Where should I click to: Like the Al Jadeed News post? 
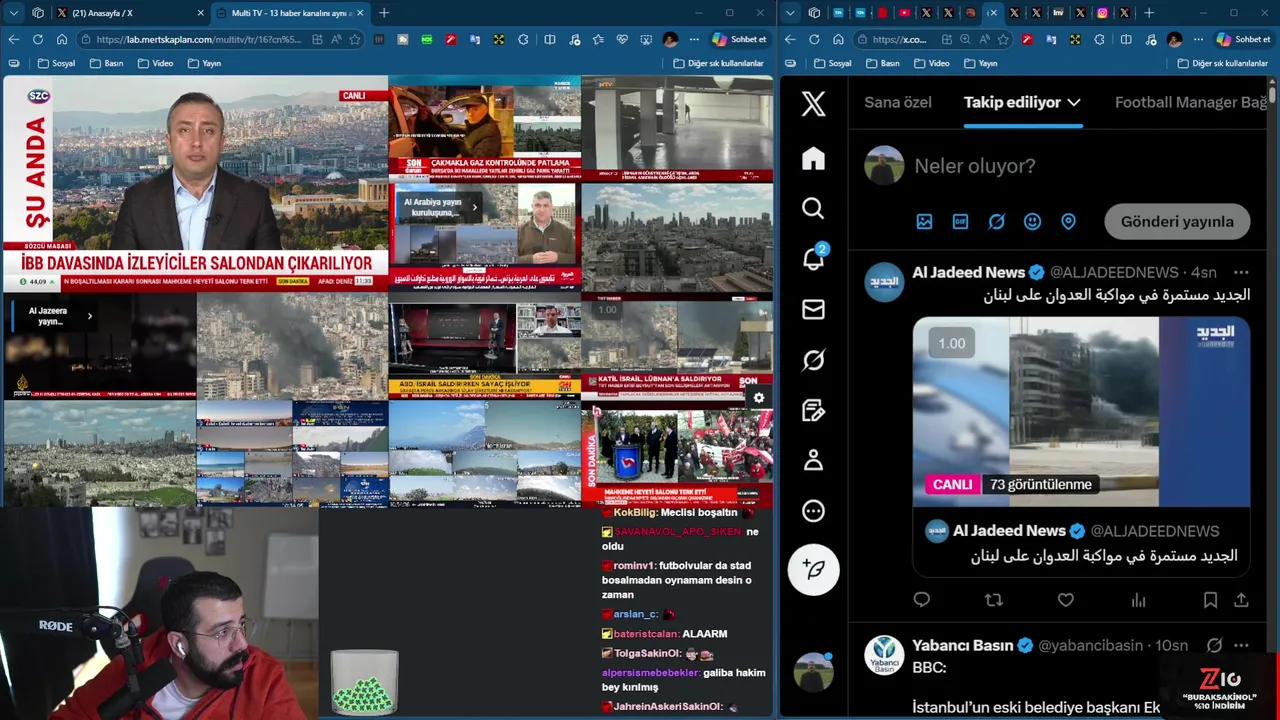click(x=1065, y=600)
